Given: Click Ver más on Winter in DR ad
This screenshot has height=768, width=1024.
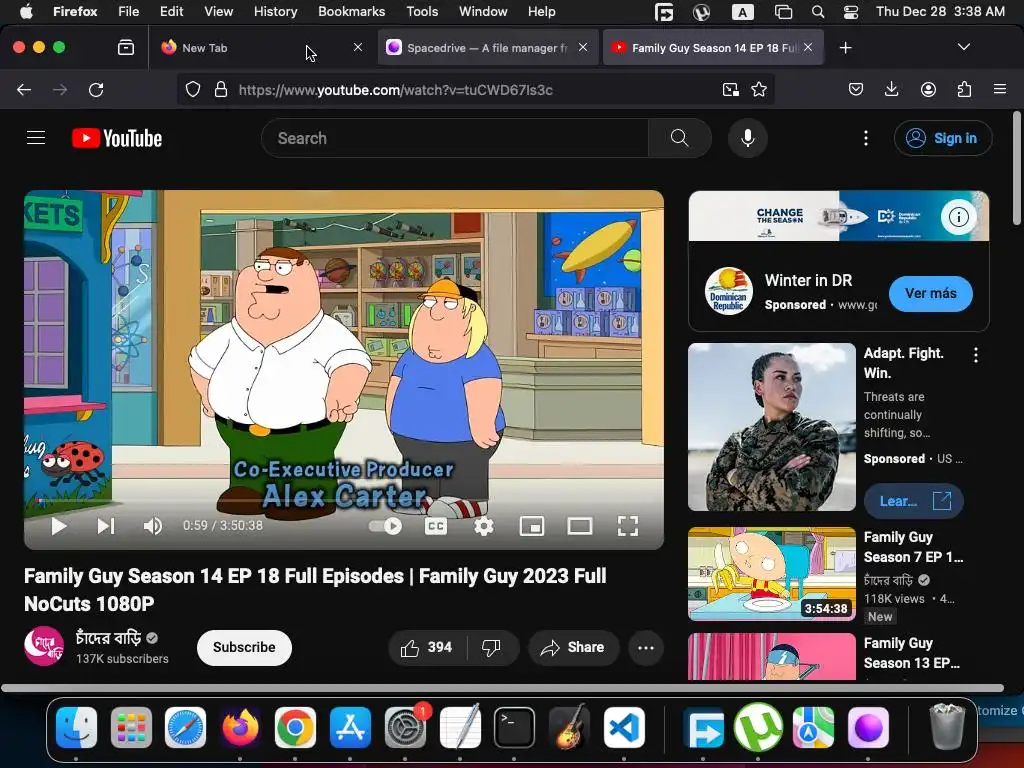Looking at the screenshot, I should 930,293.
